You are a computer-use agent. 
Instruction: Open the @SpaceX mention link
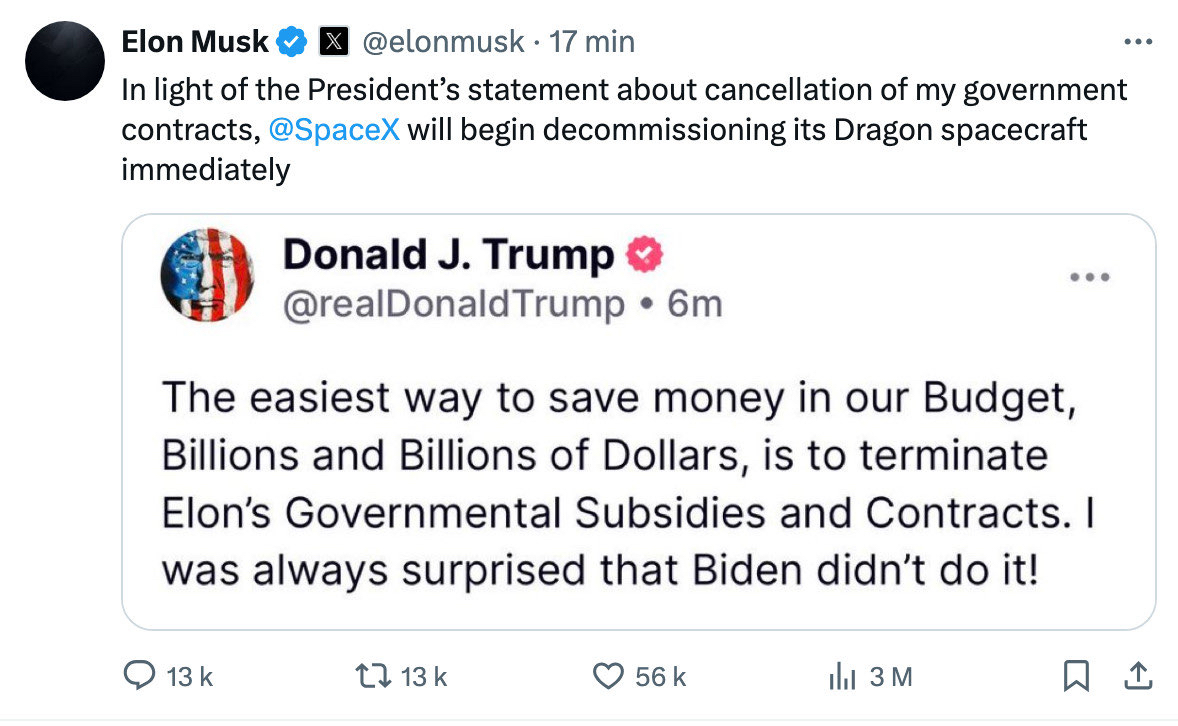point(335,130)
